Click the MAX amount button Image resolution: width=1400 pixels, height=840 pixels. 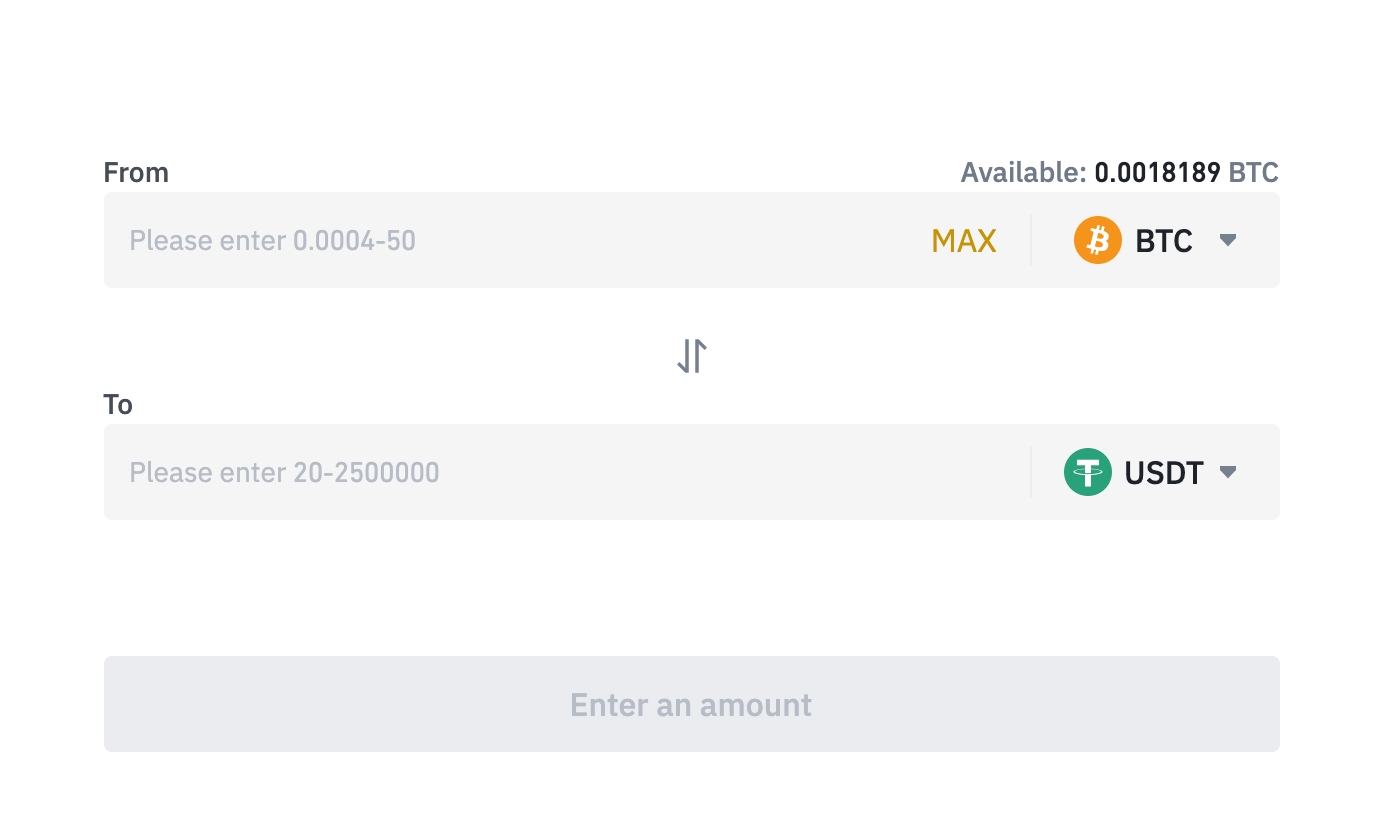pyautogui.click(x=964, y=240)
